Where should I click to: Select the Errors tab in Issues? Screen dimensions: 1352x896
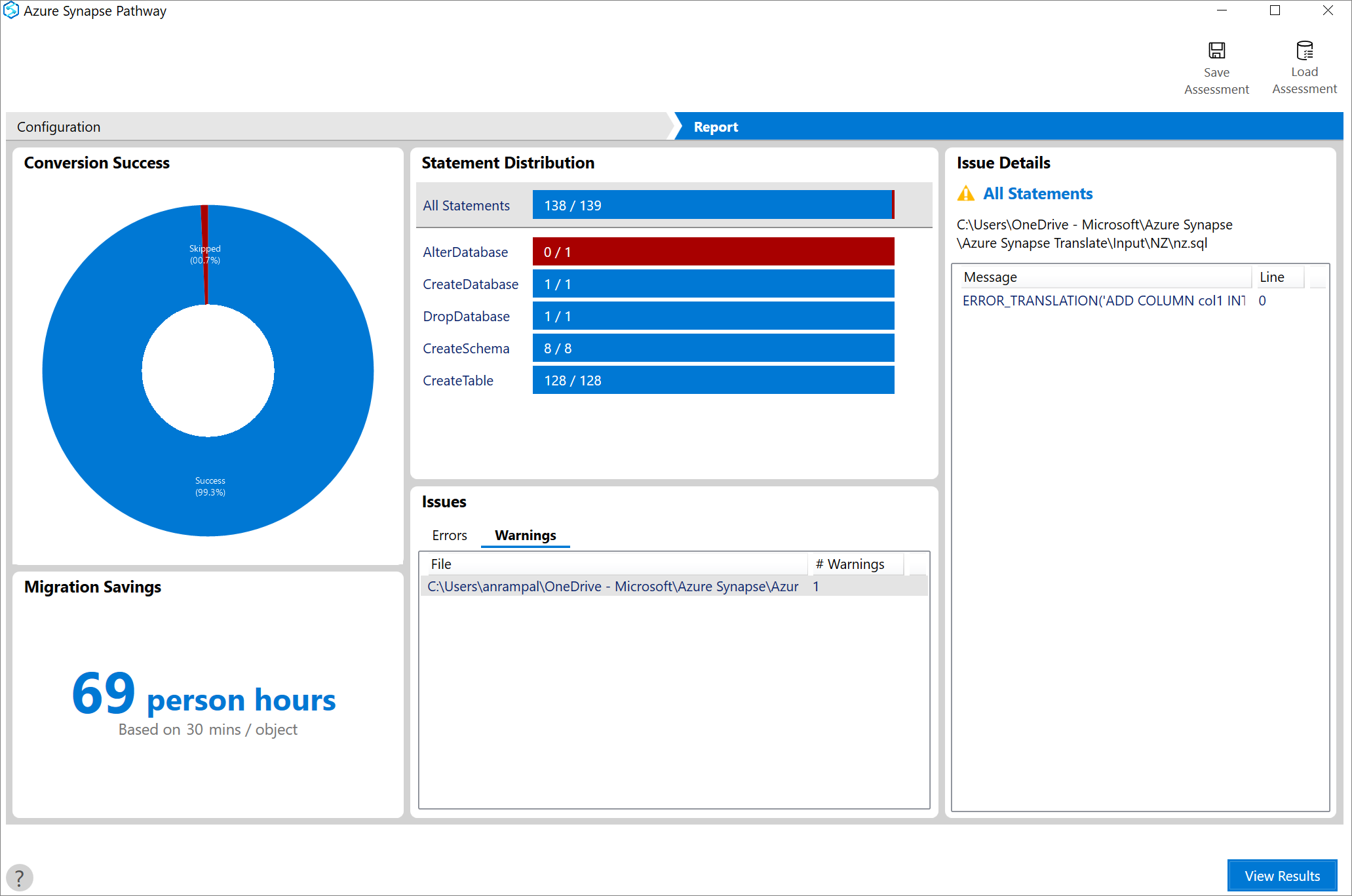click(x=449, y=535)
